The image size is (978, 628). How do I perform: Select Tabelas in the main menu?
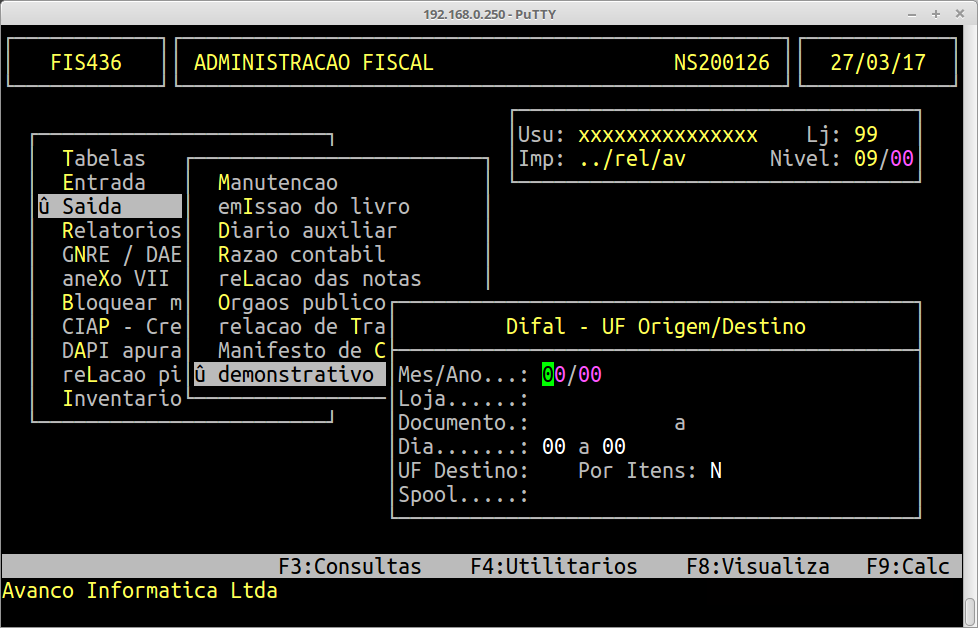pyautogui.click(x=103, y=158)
